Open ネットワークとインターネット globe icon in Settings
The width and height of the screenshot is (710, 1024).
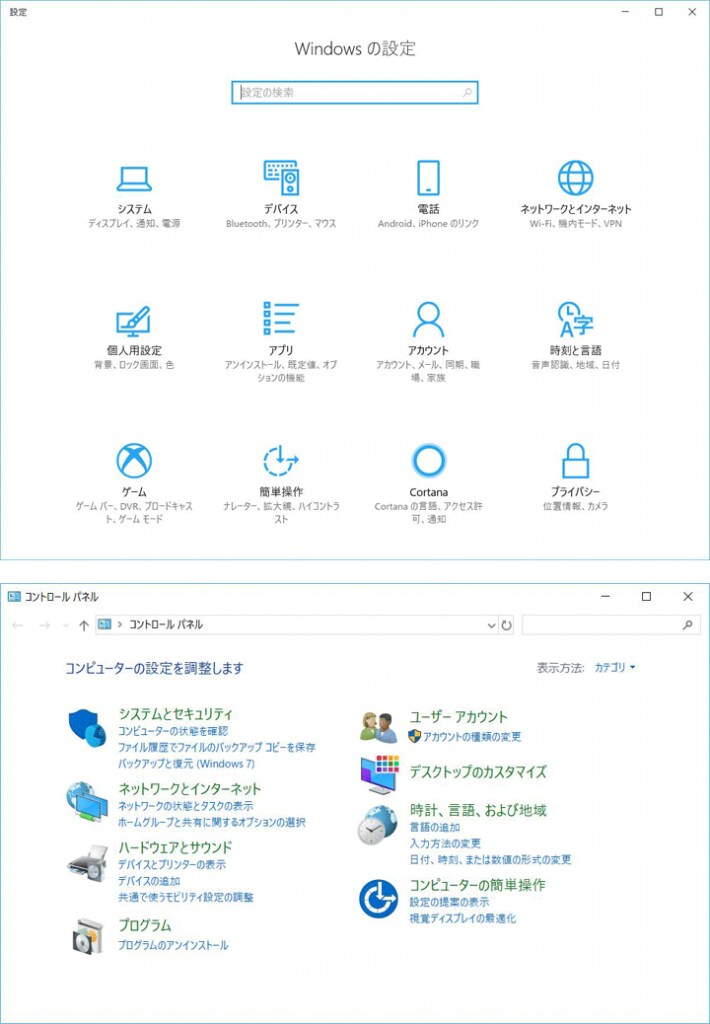click(575, 177)
